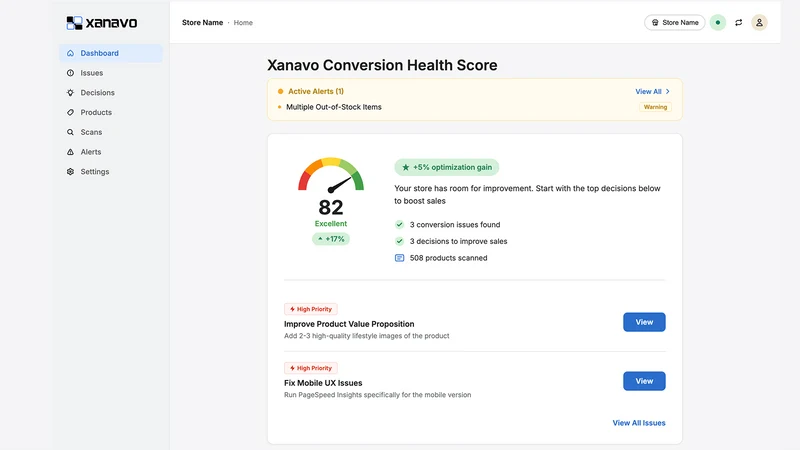Image resolution: width=800 pixels, height=450 pixels.
Task: Click Improve Product Value Proposition title
Action: 349,324
